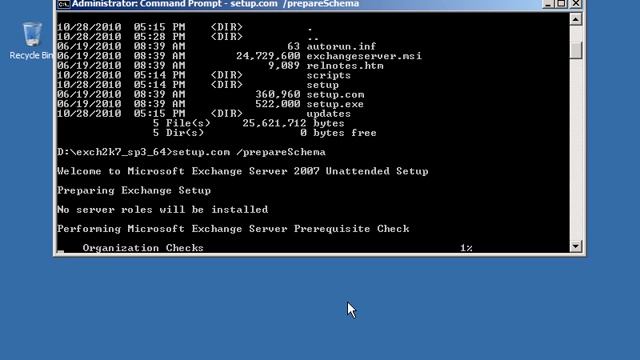640x360 pixels.
Task: Click the 'Organization Checks' progress entry
Action: tap(143, 248)
